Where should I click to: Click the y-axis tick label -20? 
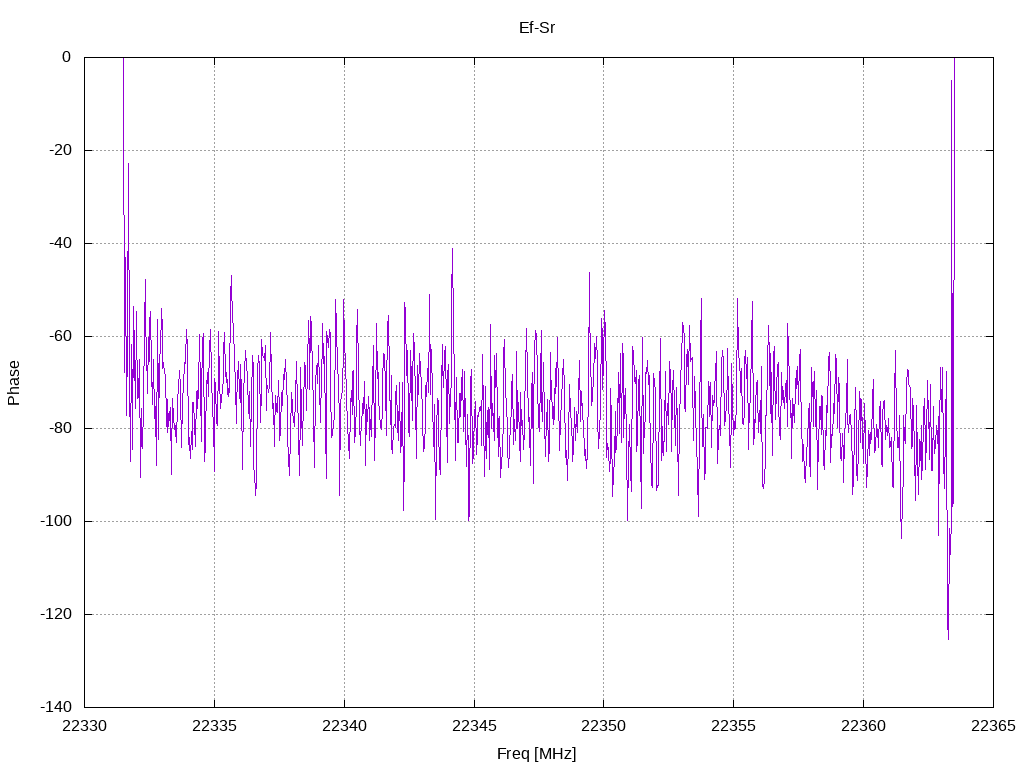click(61, 150)
